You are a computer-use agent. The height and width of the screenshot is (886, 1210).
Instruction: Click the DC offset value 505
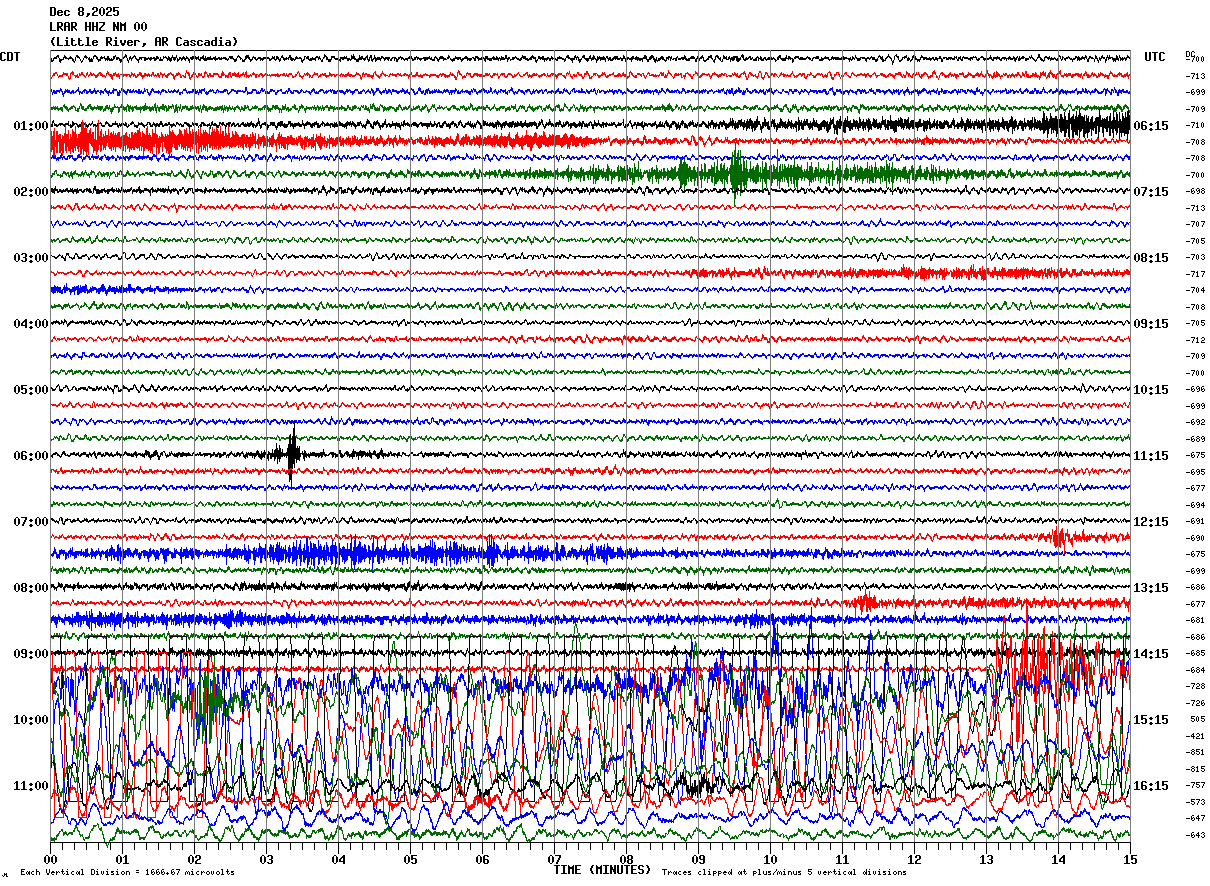click(x=1196, y=719)
